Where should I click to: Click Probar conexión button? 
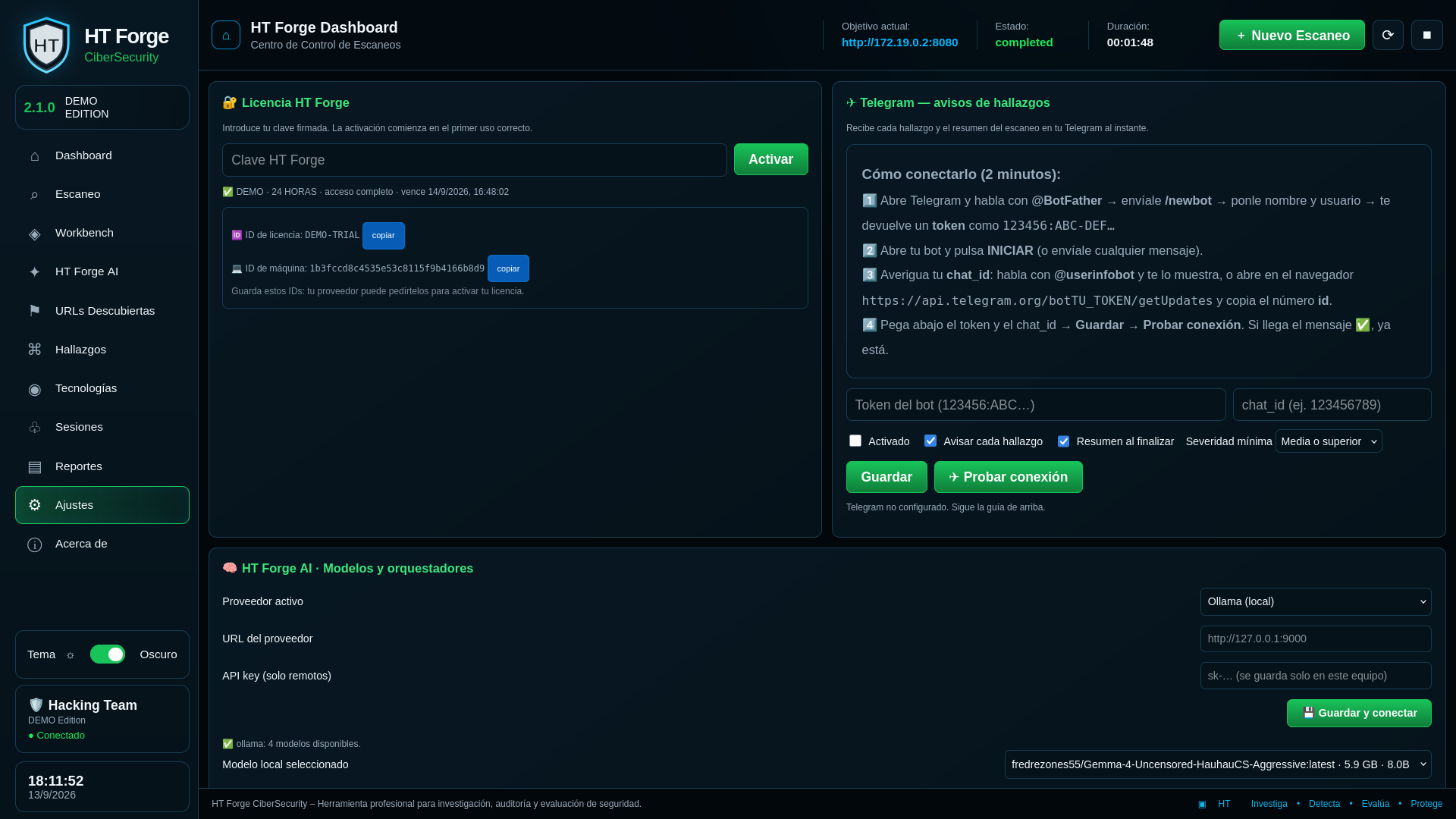coord(1008,477)
